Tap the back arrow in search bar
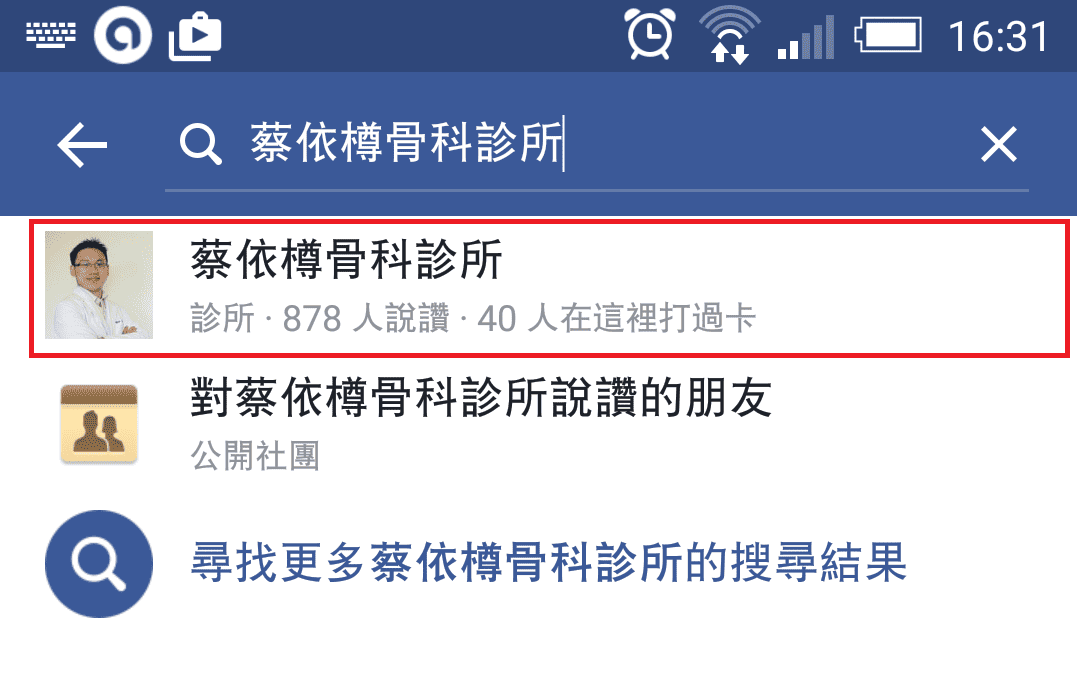 pos(82,145)
